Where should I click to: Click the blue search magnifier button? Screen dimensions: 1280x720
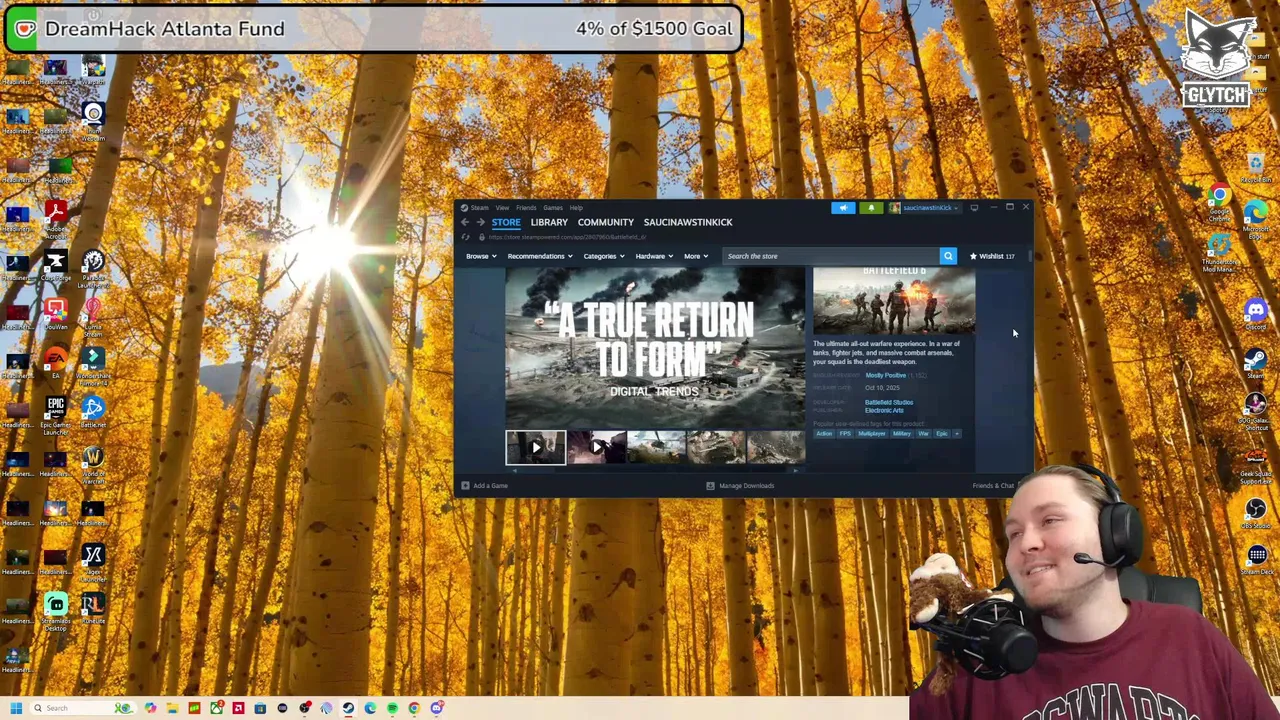[x=948, y=256]
